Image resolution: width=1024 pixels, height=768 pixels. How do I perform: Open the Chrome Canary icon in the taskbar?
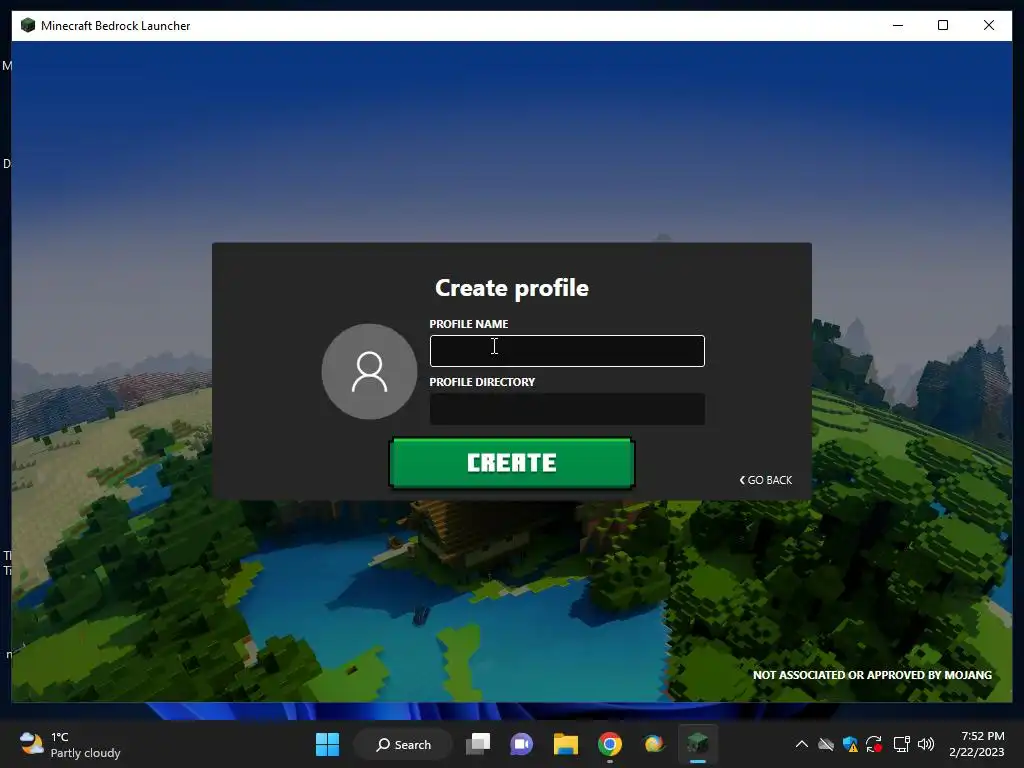tap(653, 744)
